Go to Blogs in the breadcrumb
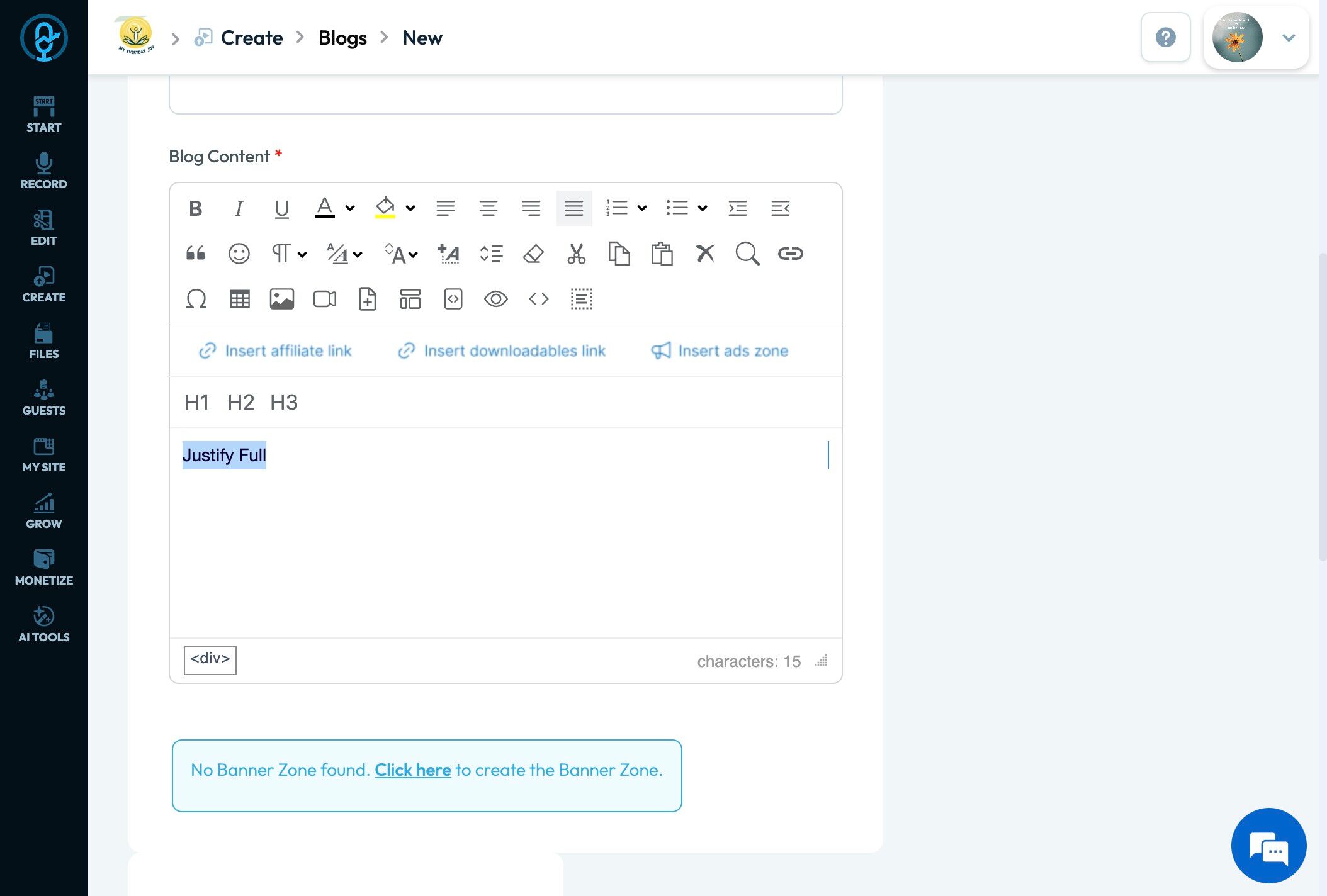This screenshot has height=896, width=1327. [342, 38]
